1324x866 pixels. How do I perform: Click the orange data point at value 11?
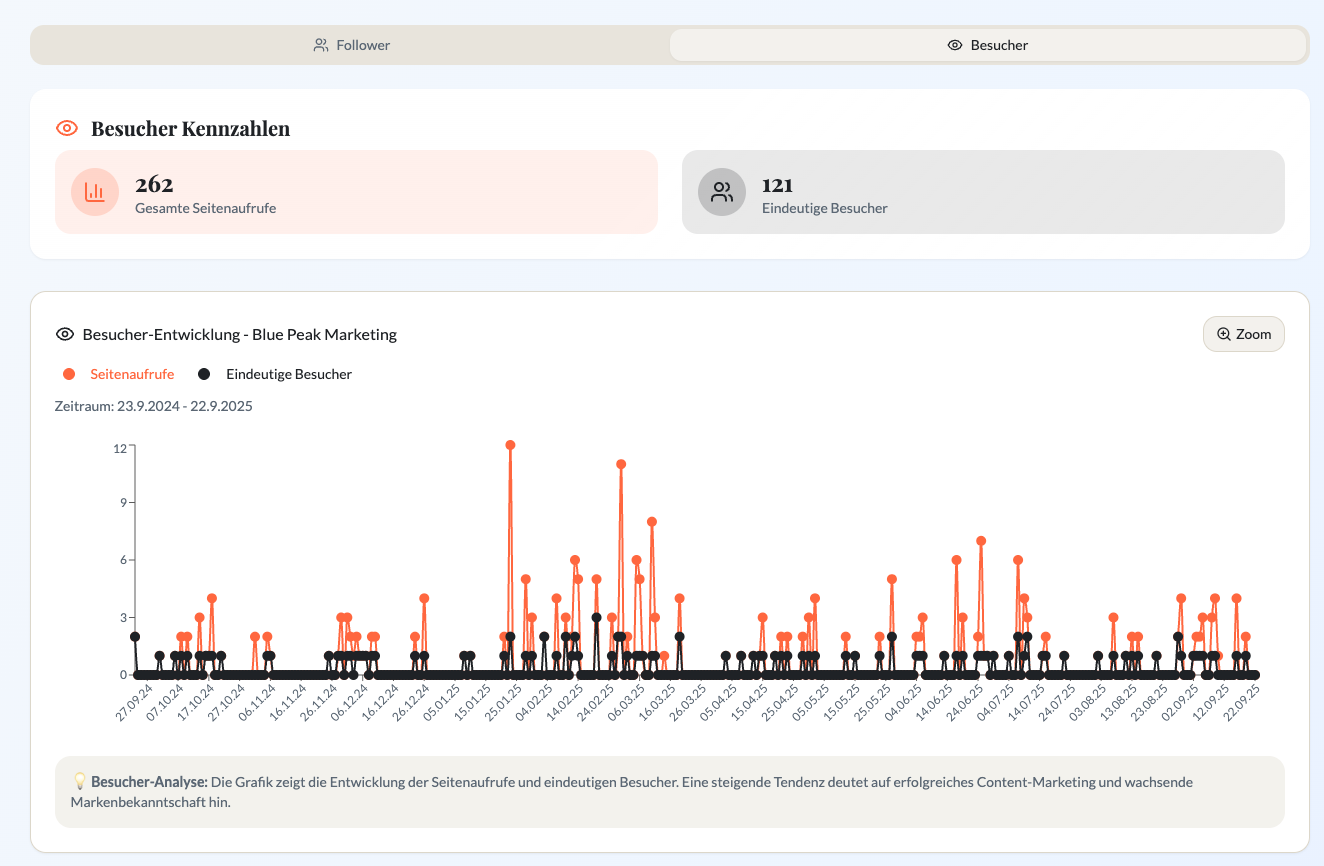(x=621, y=464)
